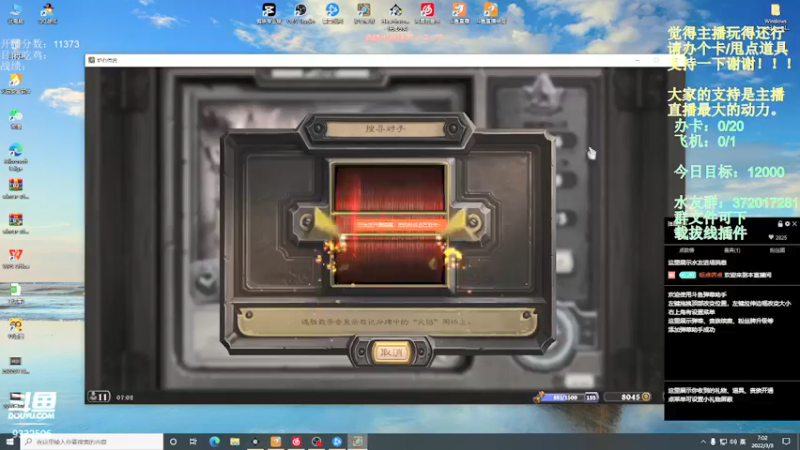Open Task View on the taskbar

[x=193, y=441]
